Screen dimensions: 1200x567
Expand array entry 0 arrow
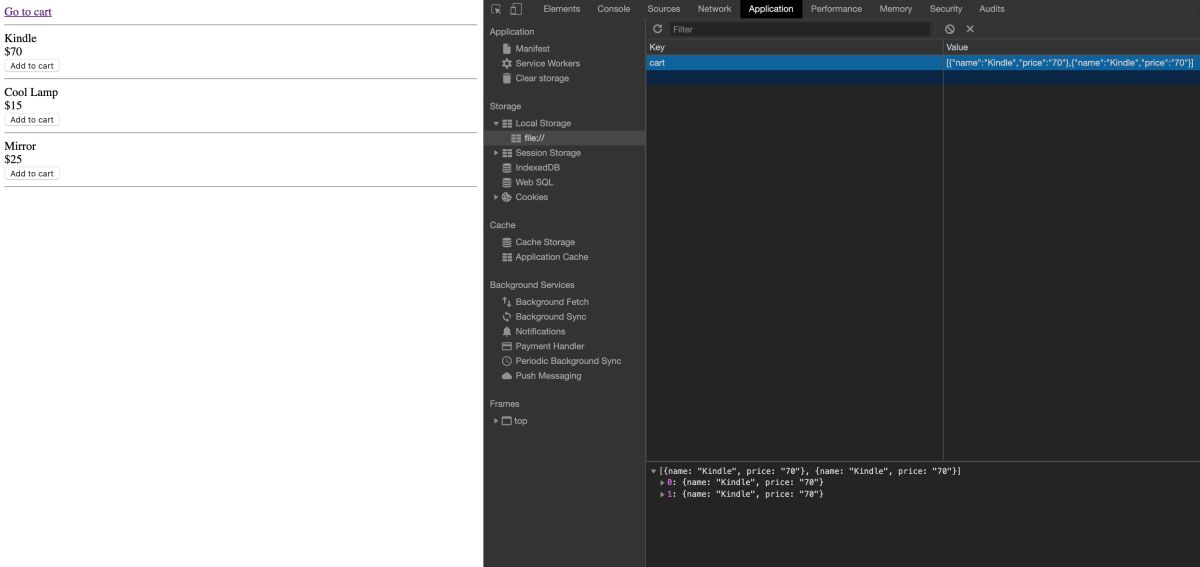(662, 483)
